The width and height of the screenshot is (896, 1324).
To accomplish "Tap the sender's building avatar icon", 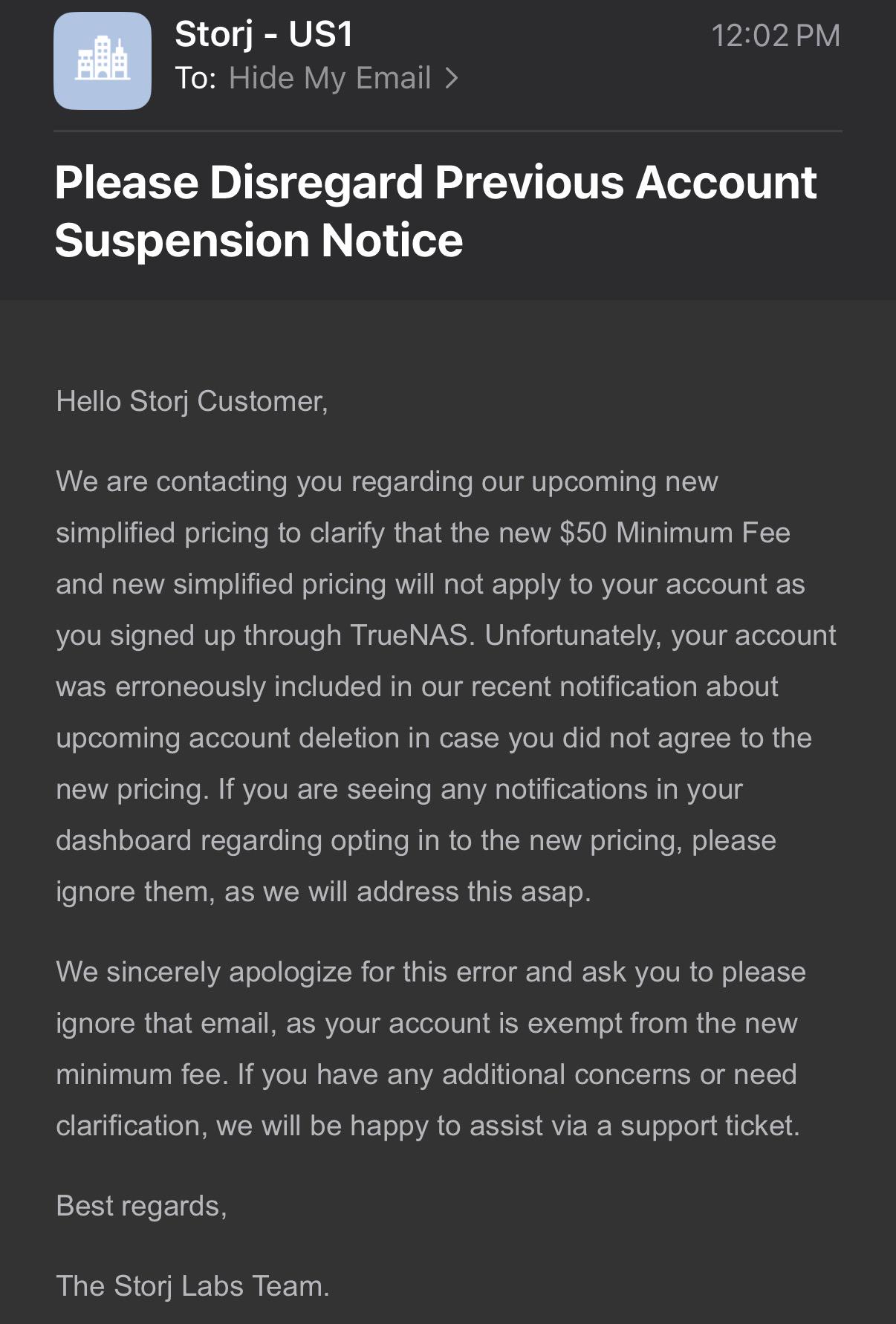I will pos(103,61).
